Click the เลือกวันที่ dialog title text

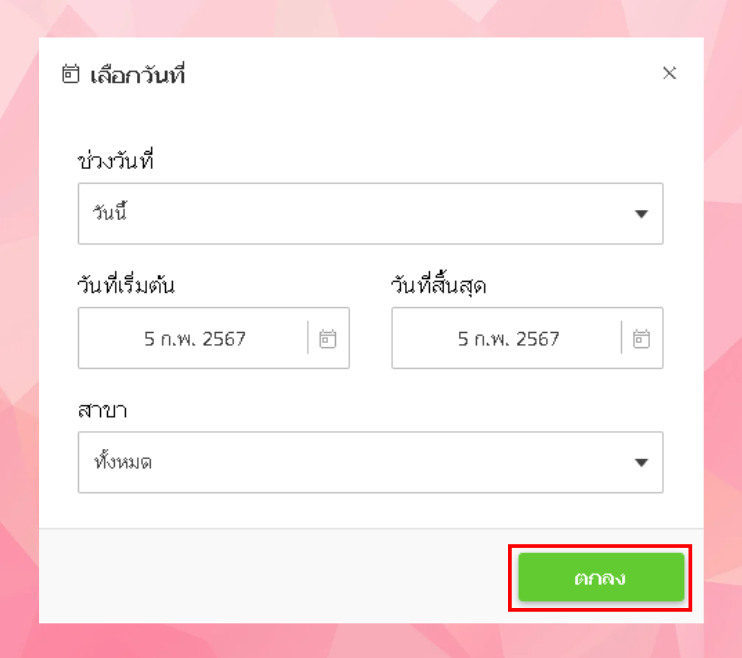tap(137, 75)
